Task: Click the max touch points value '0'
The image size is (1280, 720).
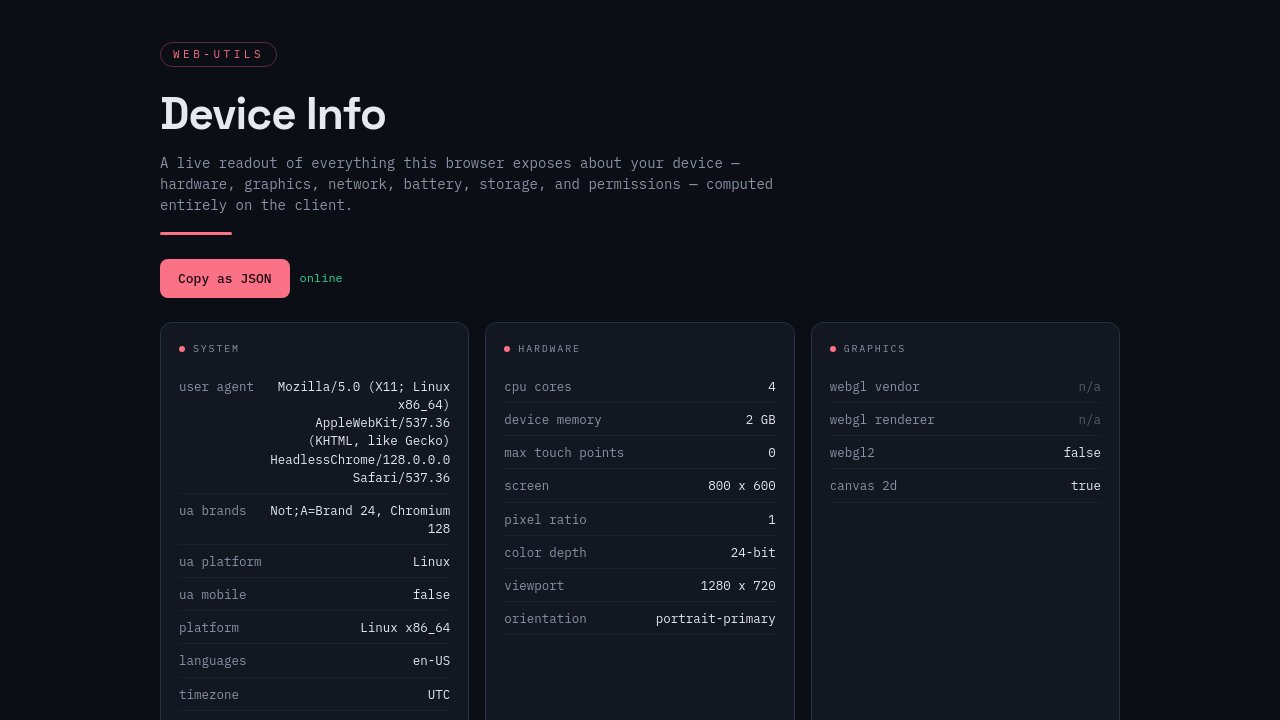Action: tap(772, 453)
